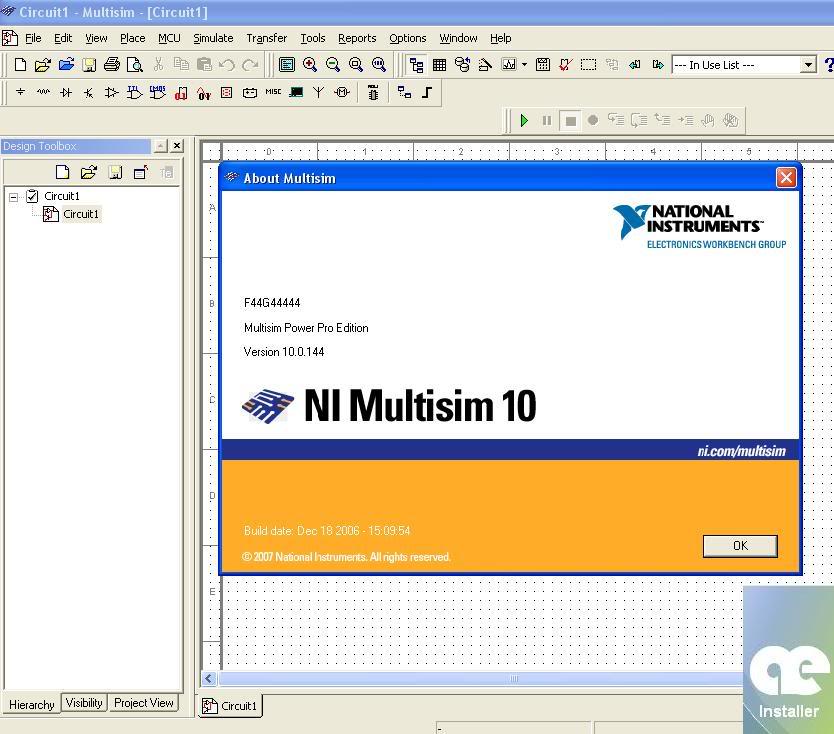Place a Transistor component icon
Screen dimensions: 834x734
pyautogui.click(x=89, y=93)
